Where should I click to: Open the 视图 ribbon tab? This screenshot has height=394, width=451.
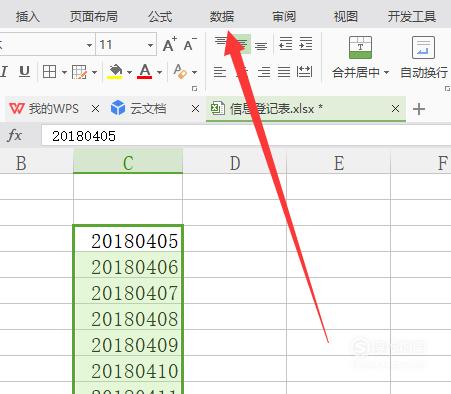click(x=346, y=16)
